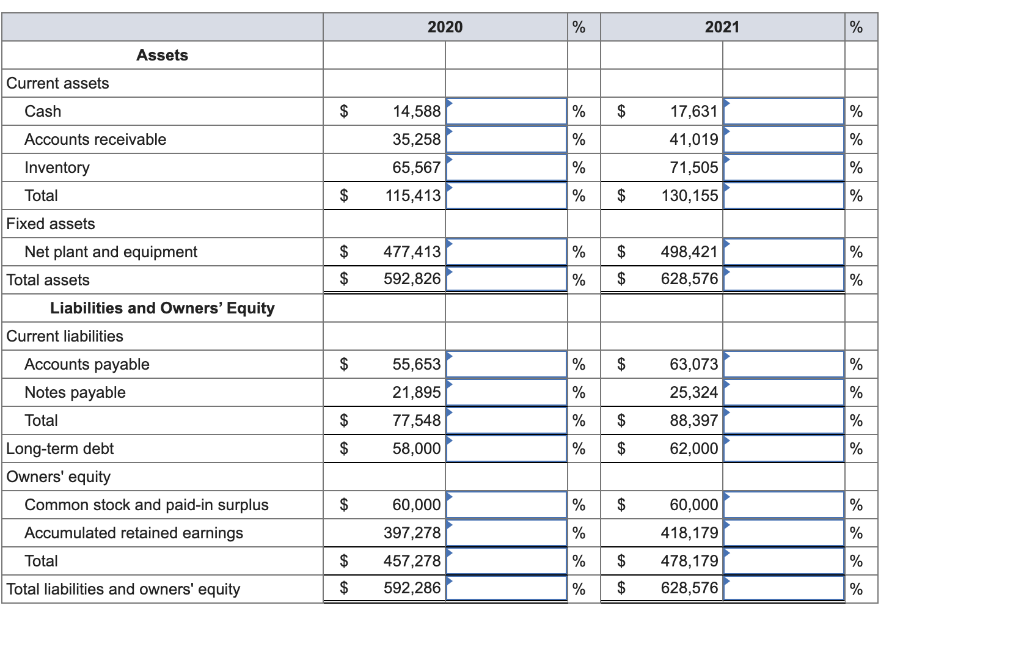The width and height of the screenshot is (1024, 655).
Task: Select 2020 owners' equity Total percentage input
Action: click(506, 560)
